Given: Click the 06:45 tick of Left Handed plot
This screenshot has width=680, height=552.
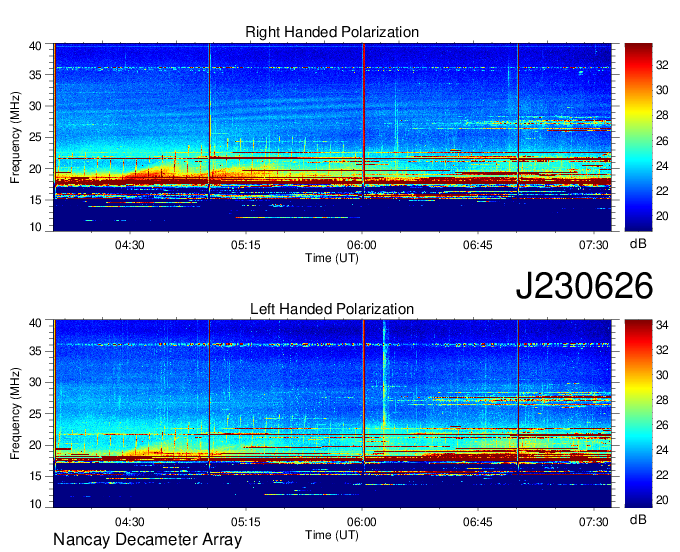Looking at the screenshot, I should click(477, 522).
